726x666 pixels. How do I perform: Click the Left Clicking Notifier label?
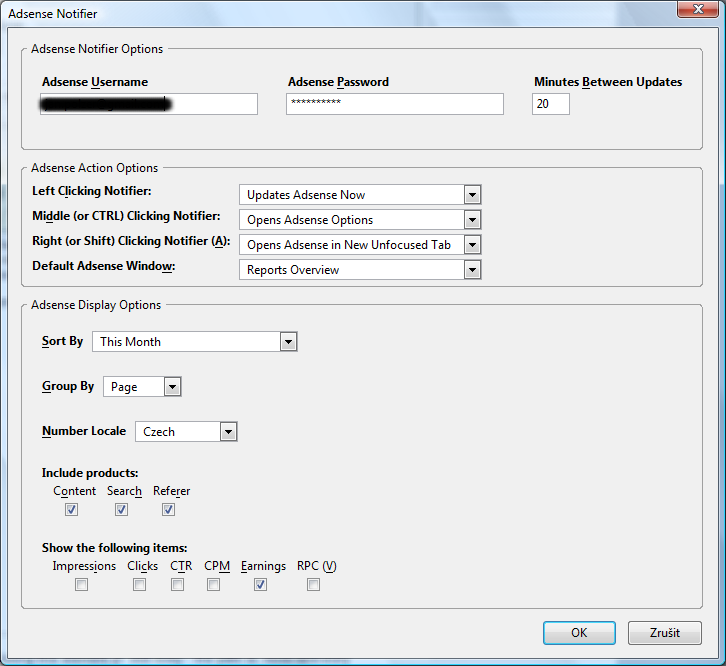click(x=92, y=191)
